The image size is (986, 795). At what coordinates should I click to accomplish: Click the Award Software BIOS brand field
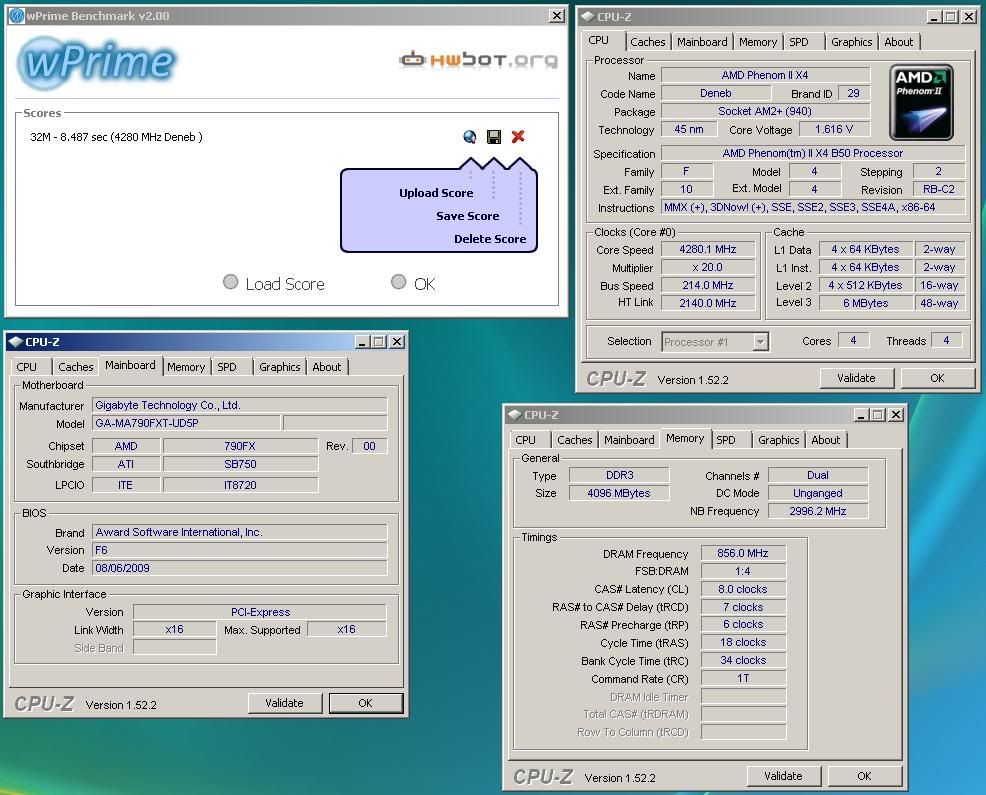240,532
